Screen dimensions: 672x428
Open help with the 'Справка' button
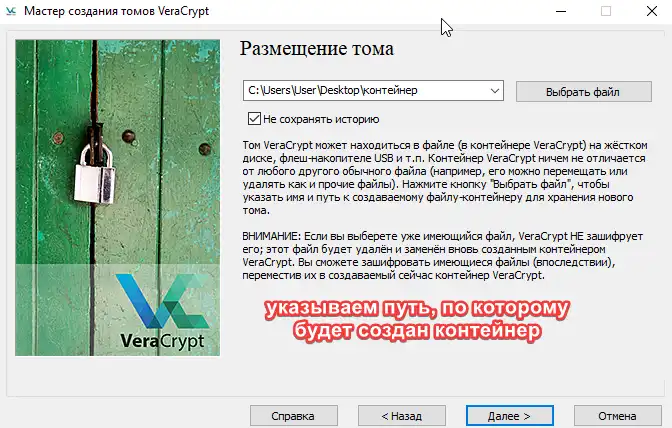tap(294, 416)
